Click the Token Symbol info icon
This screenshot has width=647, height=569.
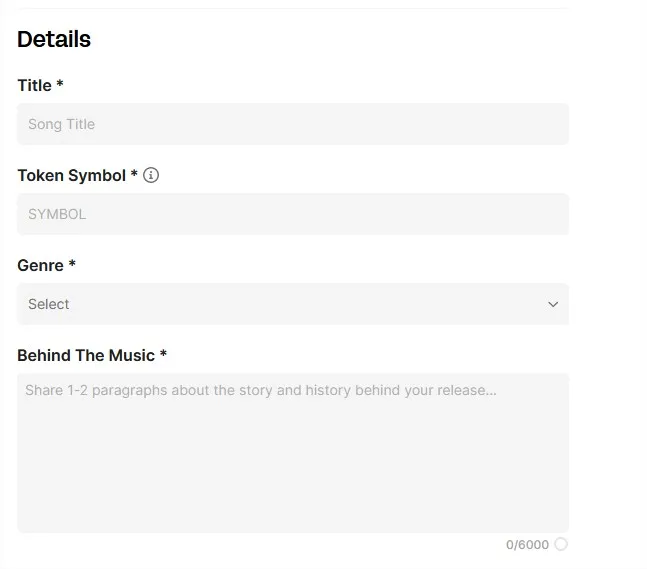point(151,175)
